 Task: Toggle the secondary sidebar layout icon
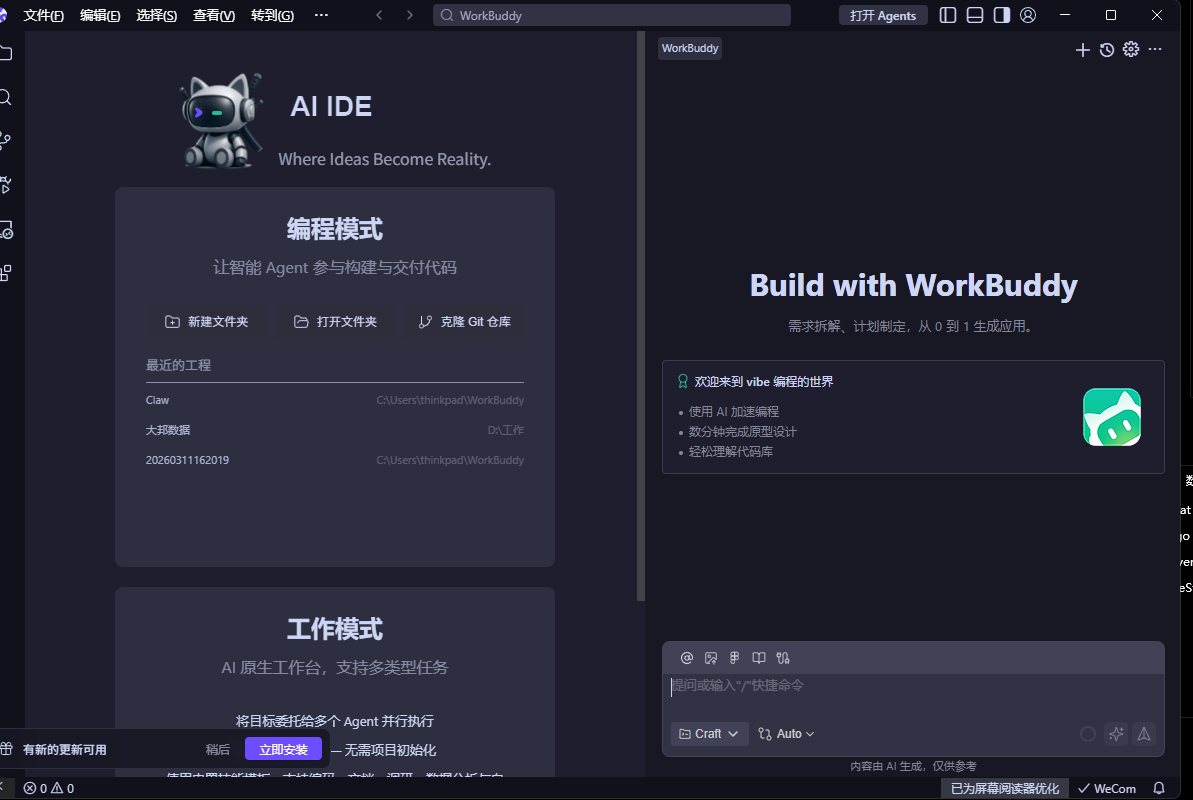click(x=1001, y=15)
